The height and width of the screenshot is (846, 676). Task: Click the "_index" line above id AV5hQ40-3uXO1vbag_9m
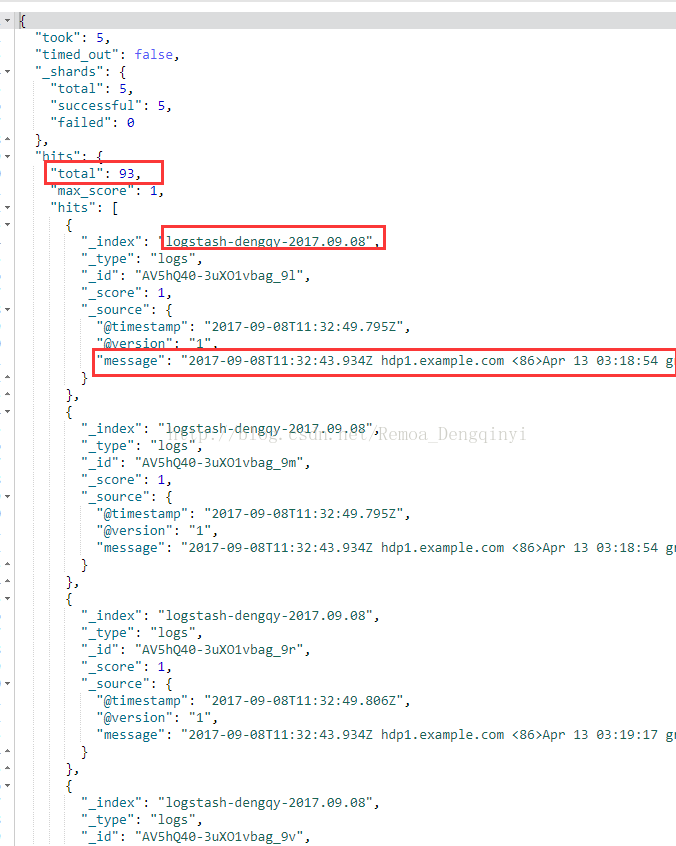[230, 429]
